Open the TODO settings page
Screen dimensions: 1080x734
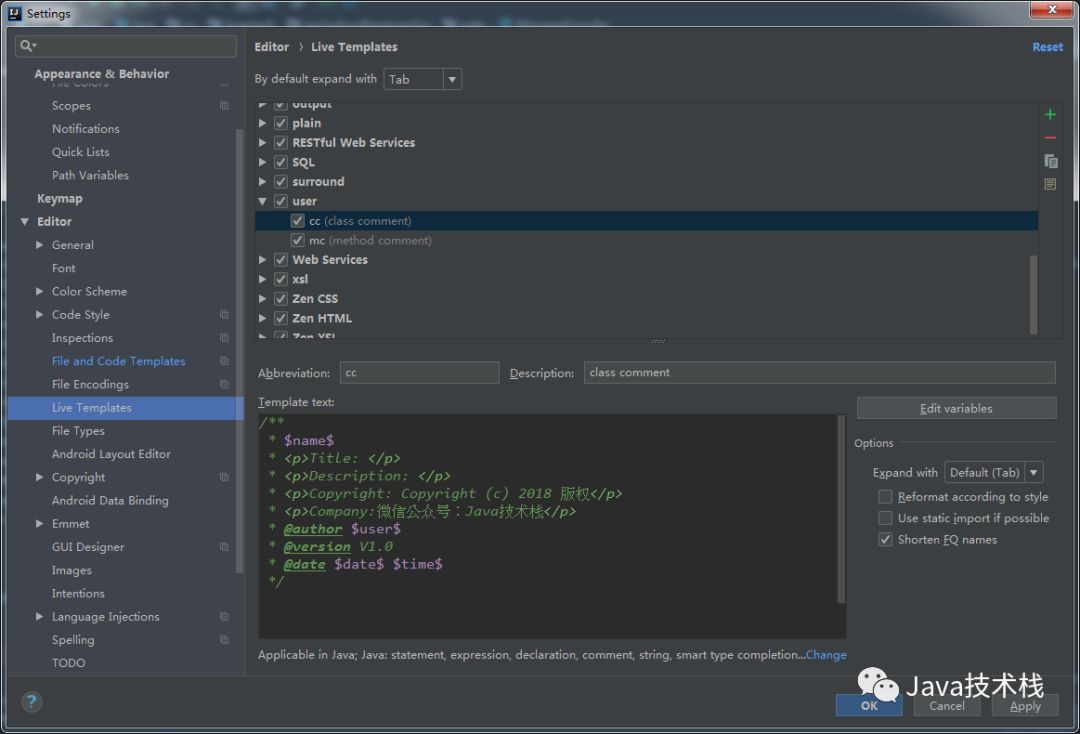pyautogui.click(x=68, y=663)
